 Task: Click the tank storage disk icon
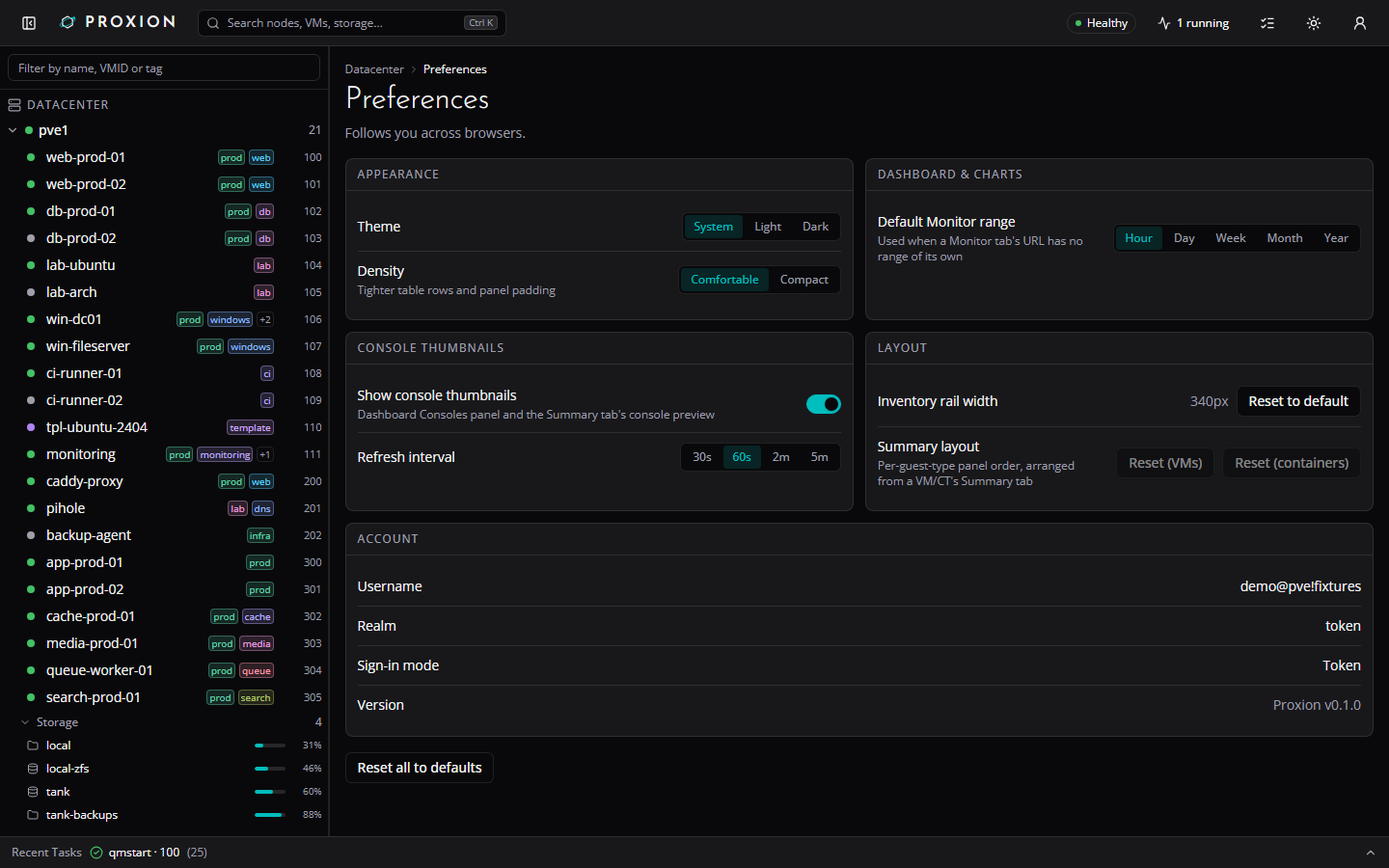pyautogui.click(x=33, y=792)
